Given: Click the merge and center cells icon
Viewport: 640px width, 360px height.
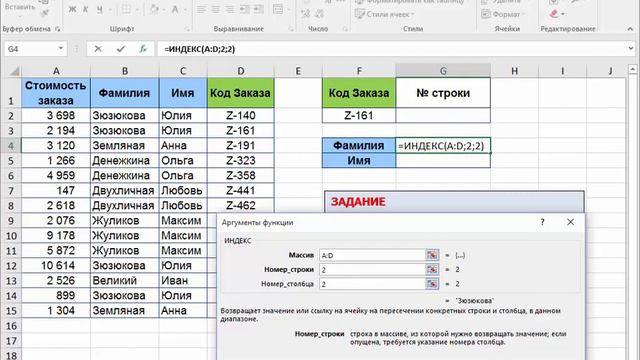Looking at the screenshot, I should point(278,9).
